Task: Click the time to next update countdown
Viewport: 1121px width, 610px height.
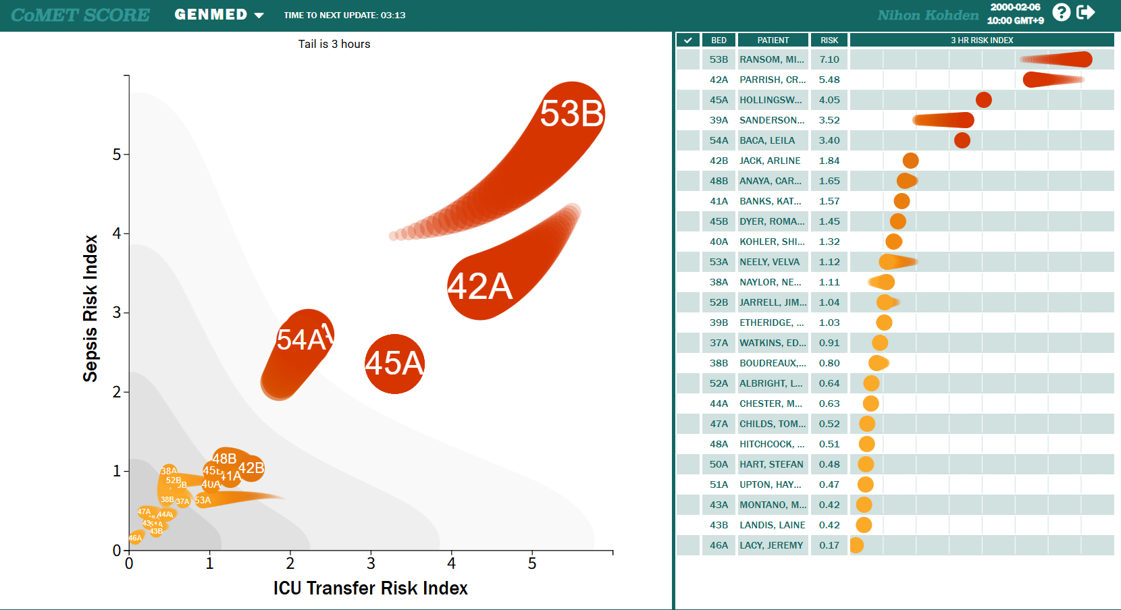Action: pyautogui.click(x=345, y=15)
